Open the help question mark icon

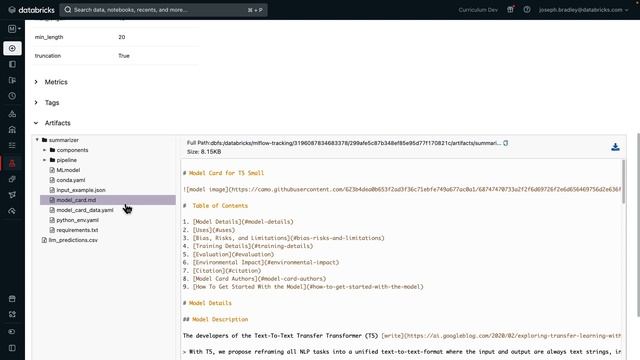pos(527,9)
